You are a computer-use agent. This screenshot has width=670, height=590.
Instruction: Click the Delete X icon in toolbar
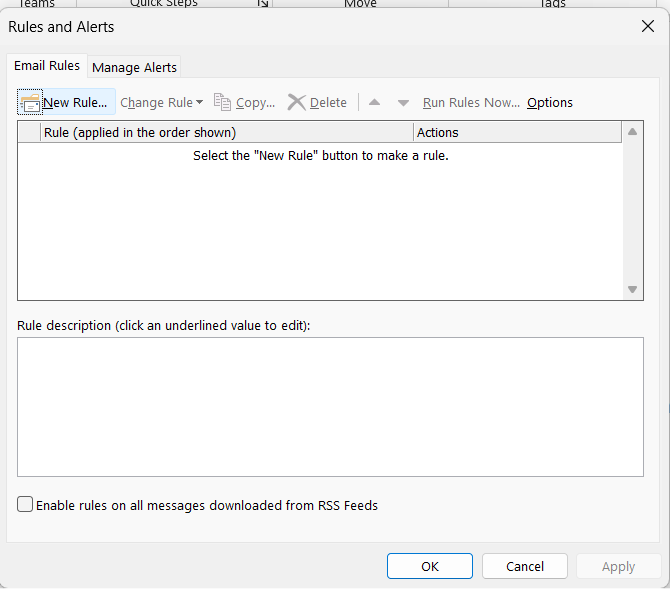(296, 102)
